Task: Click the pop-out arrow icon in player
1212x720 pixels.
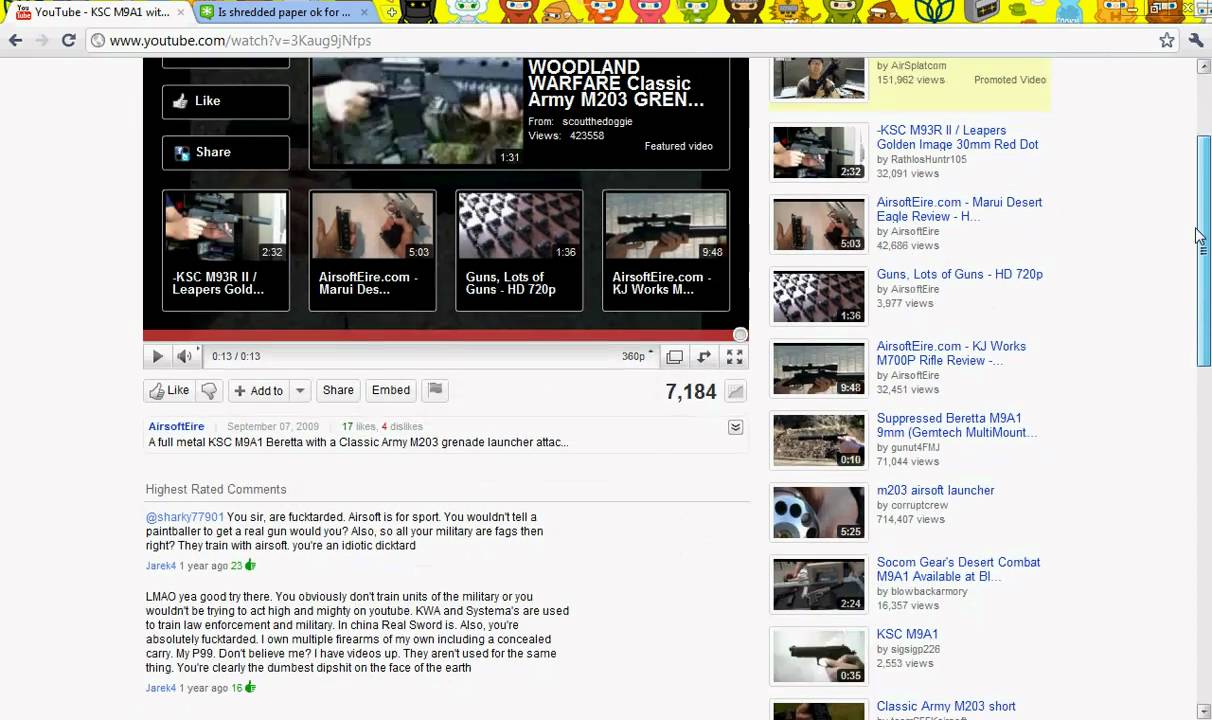Action: pyautogui.click(x=704, y=356)
